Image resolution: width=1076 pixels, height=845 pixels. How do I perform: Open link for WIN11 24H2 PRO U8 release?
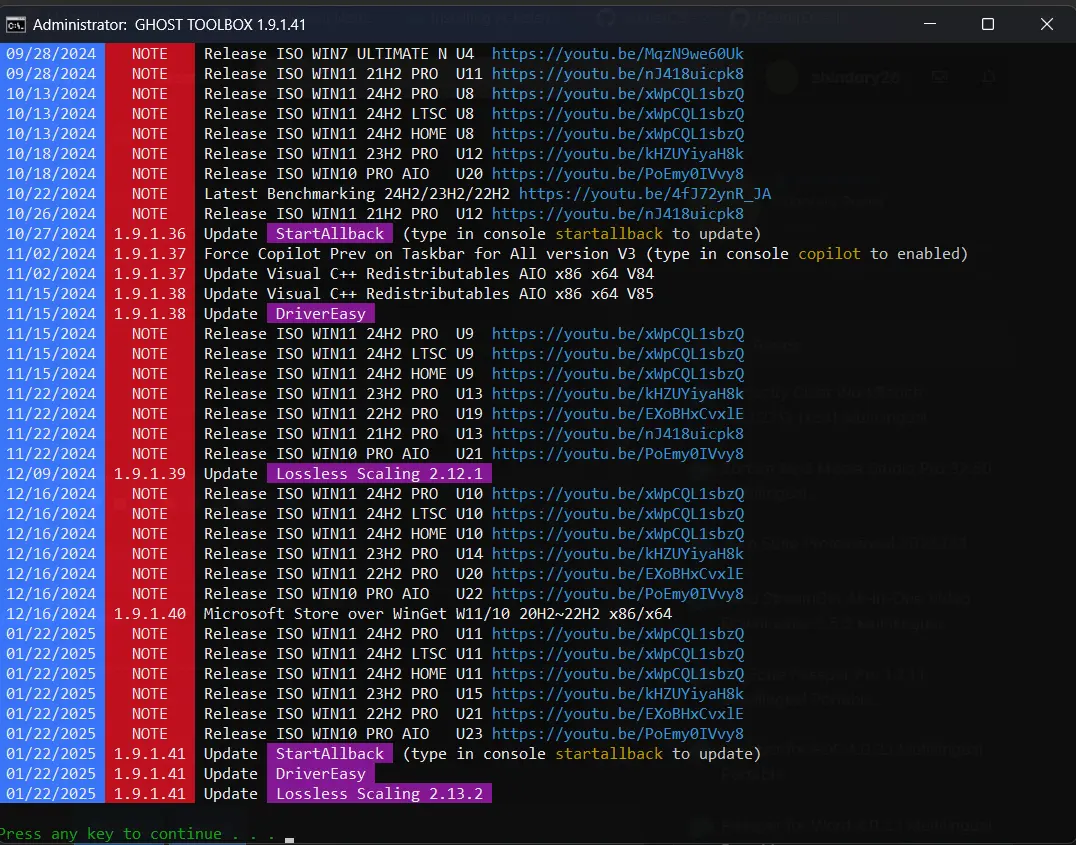click(618, 93)
